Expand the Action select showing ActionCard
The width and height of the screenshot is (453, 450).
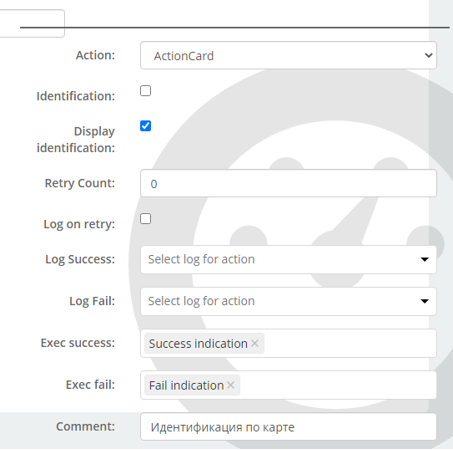(x=288, y=55)
